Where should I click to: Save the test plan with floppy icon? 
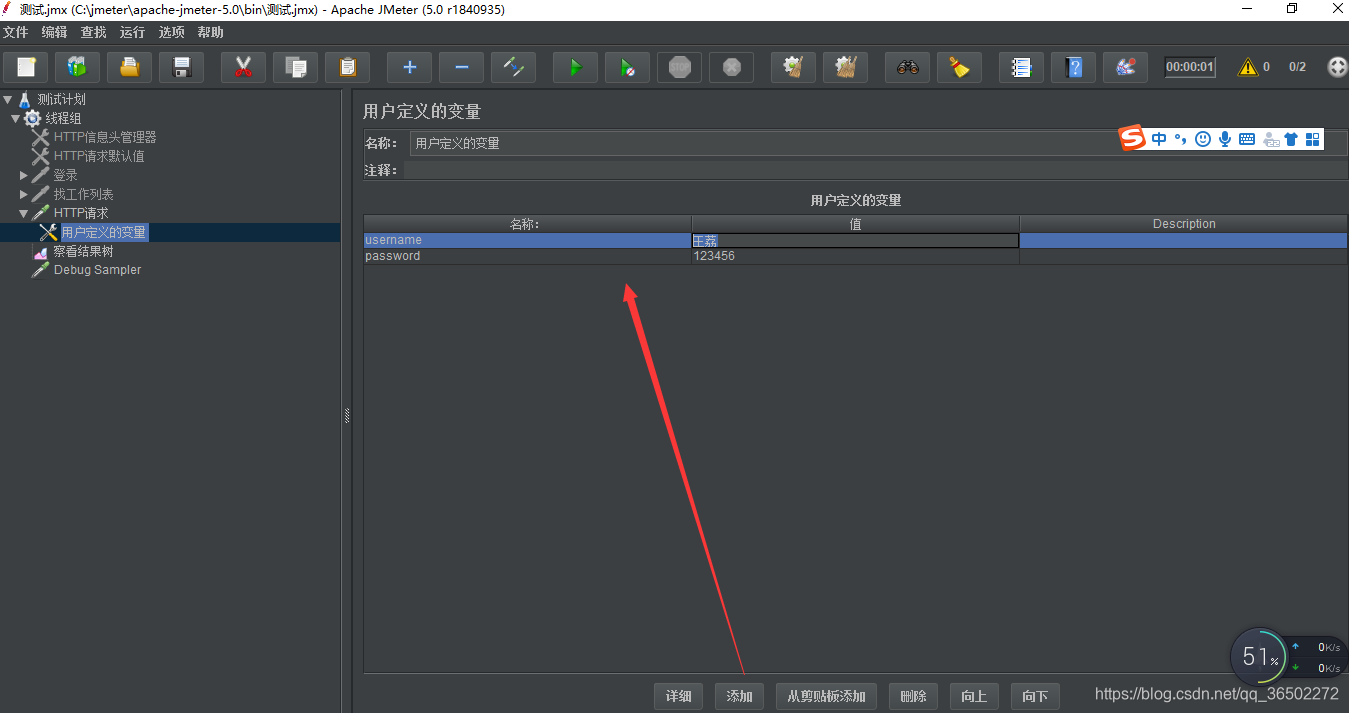pos(181,68)
